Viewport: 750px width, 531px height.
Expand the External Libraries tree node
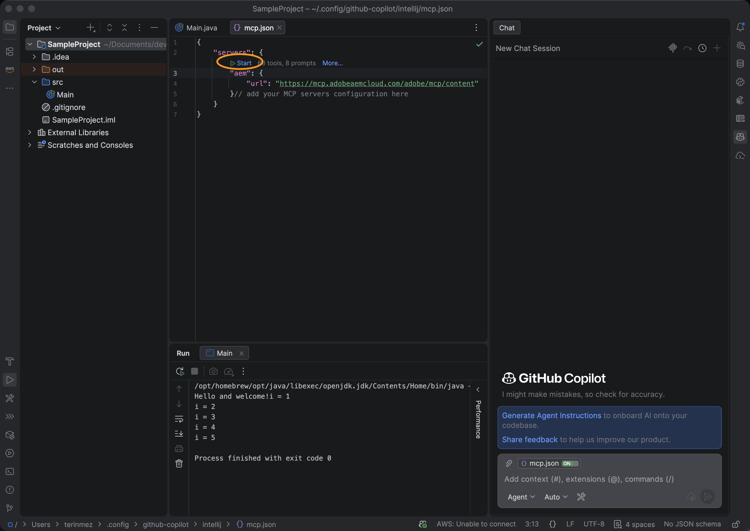tap(30, 132)
